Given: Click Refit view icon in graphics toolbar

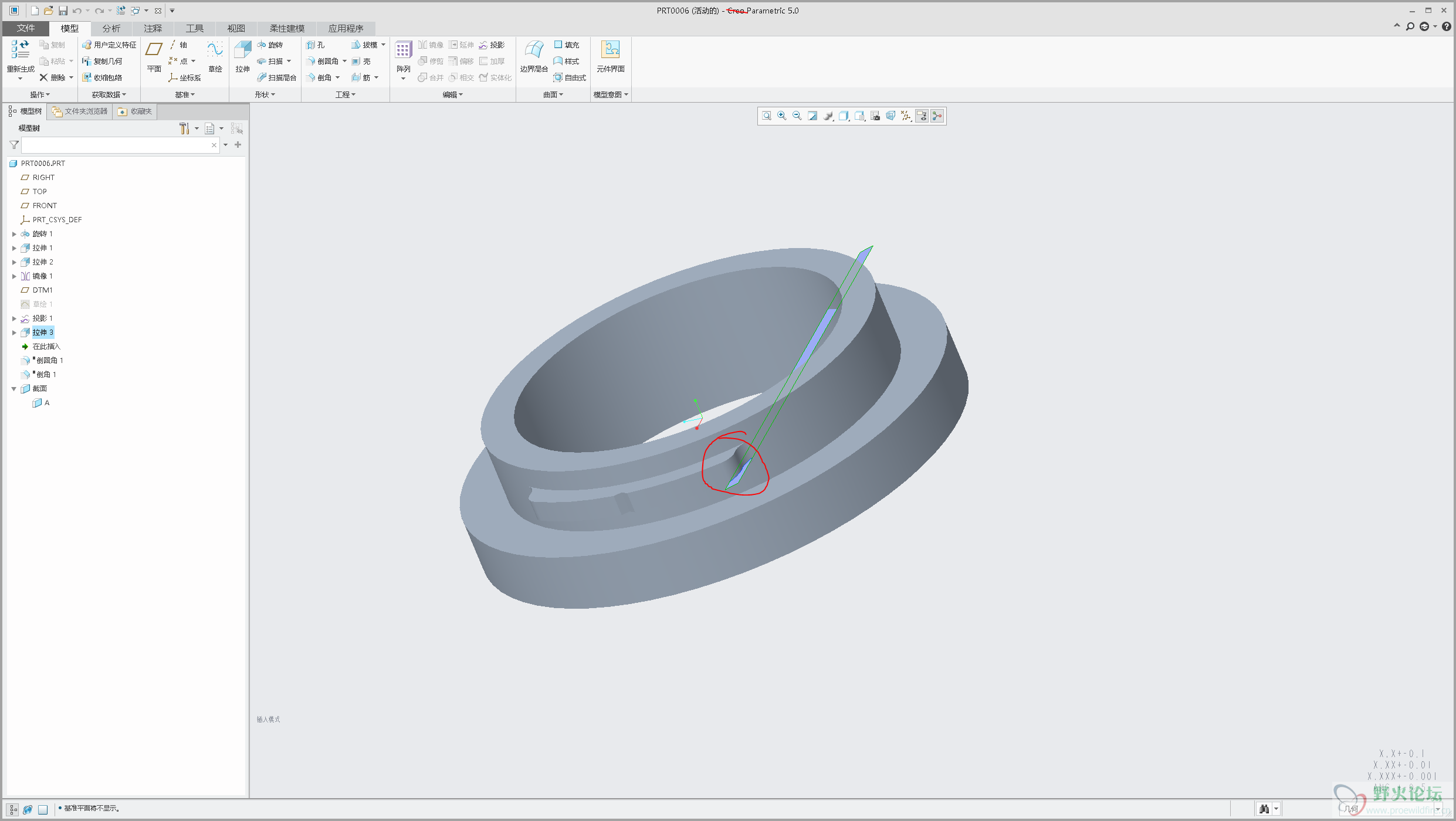Looking at the screenshot, I should 767,116.
